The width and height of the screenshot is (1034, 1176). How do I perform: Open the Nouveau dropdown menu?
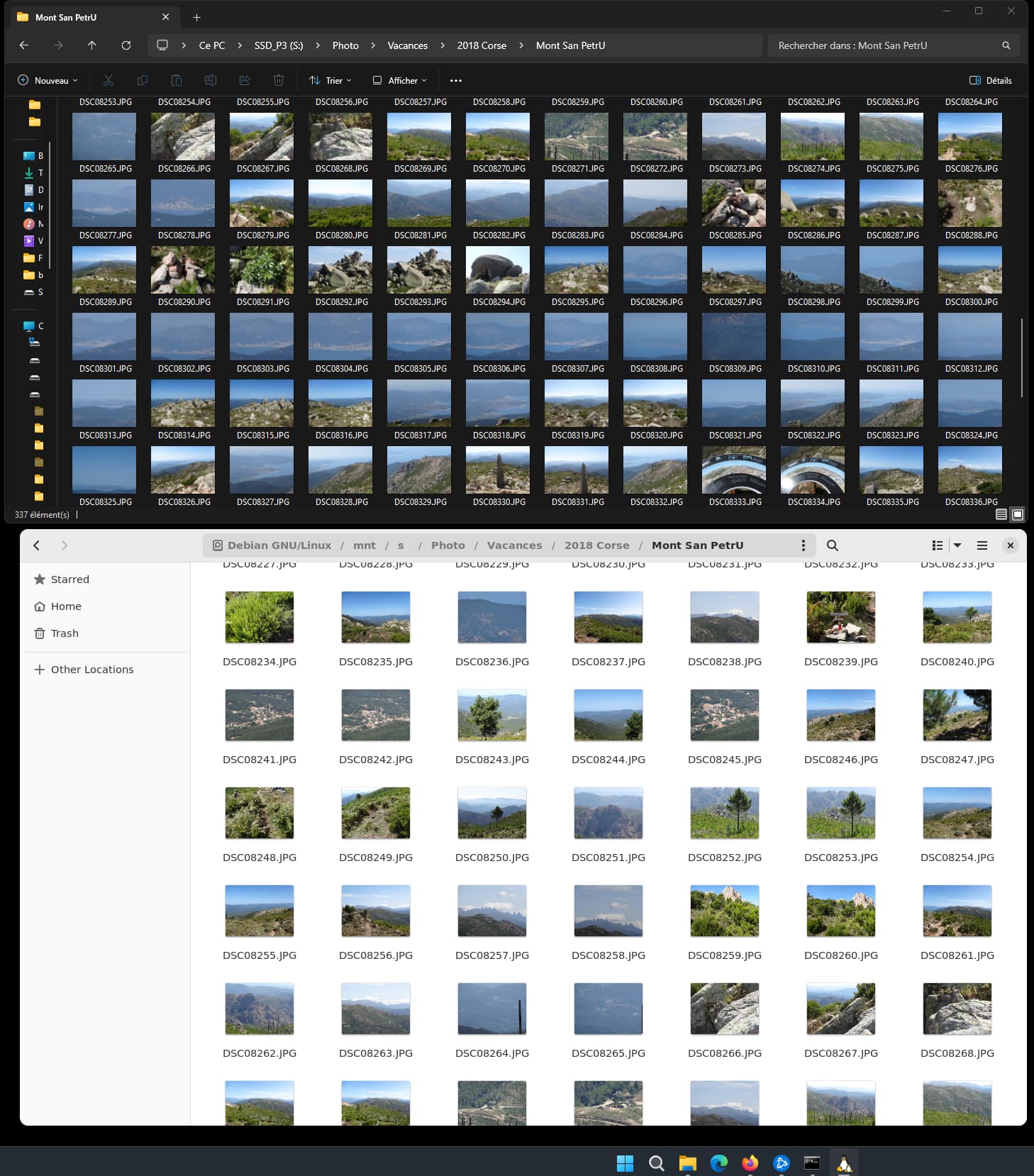pos(48,80)
